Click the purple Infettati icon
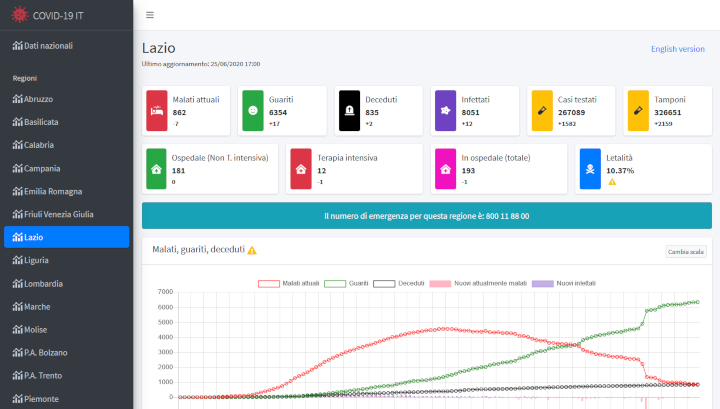The height and width of the screenshot is (409, 720). [x=445, y=110]
